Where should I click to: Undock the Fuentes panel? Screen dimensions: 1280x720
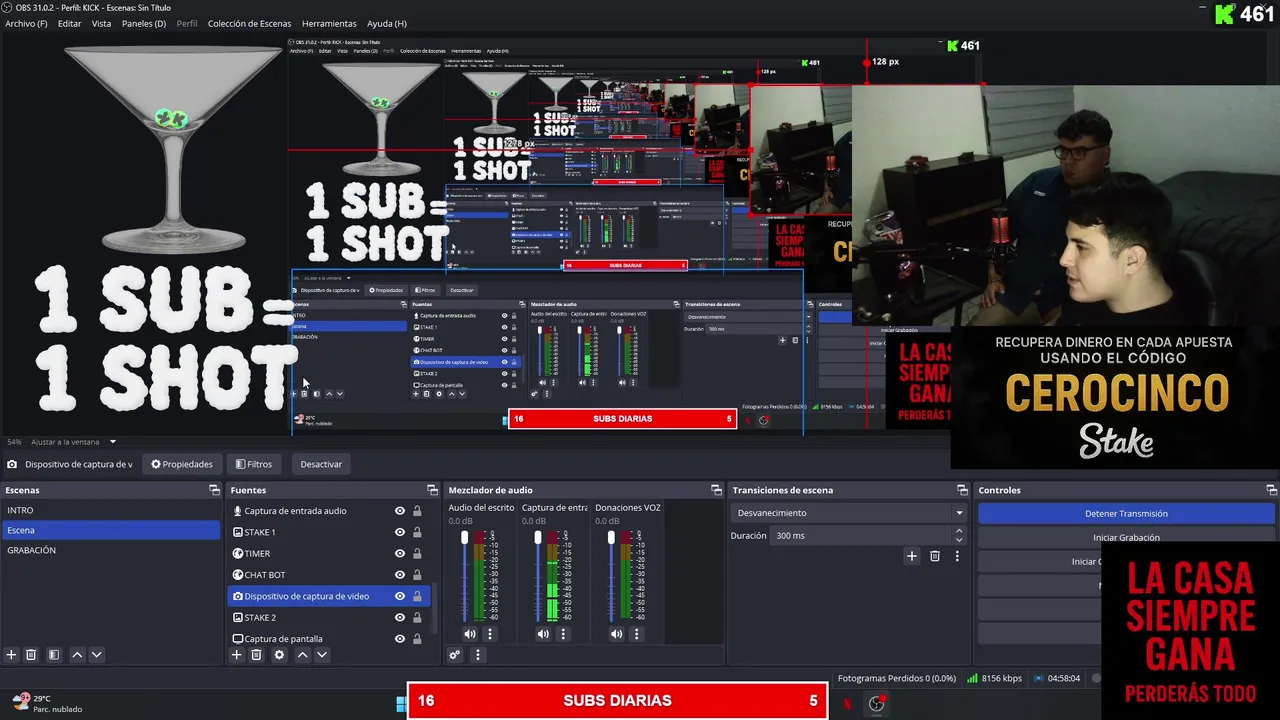coord(432,490)
